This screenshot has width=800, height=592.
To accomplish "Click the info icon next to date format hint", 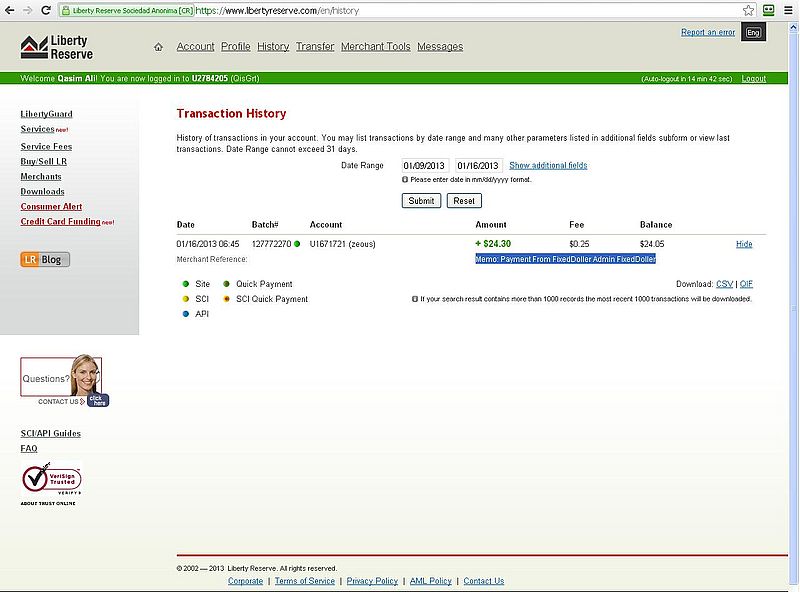I will 405,180.
